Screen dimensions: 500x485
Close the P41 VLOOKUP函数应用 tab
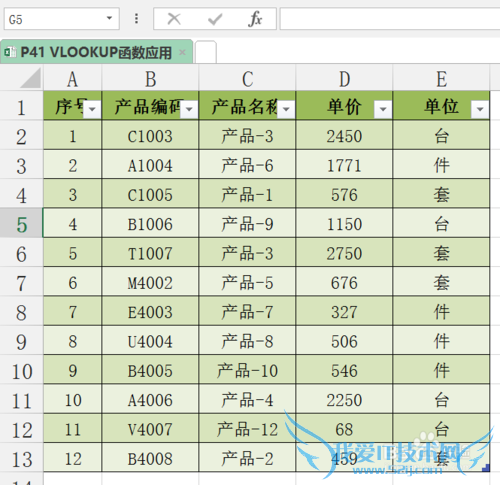(x=182, y=52)
